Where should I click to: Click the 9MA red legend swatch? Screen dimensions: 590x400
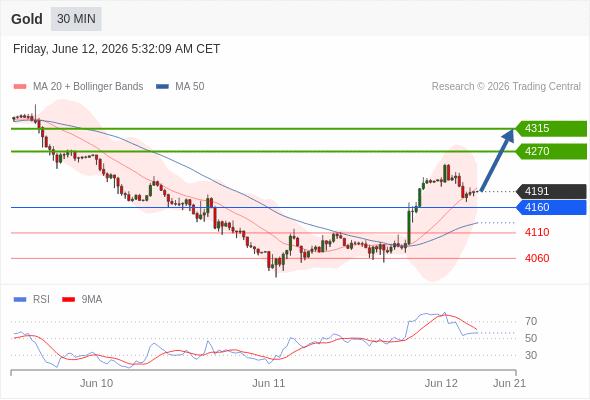click(x=68, y=300)
